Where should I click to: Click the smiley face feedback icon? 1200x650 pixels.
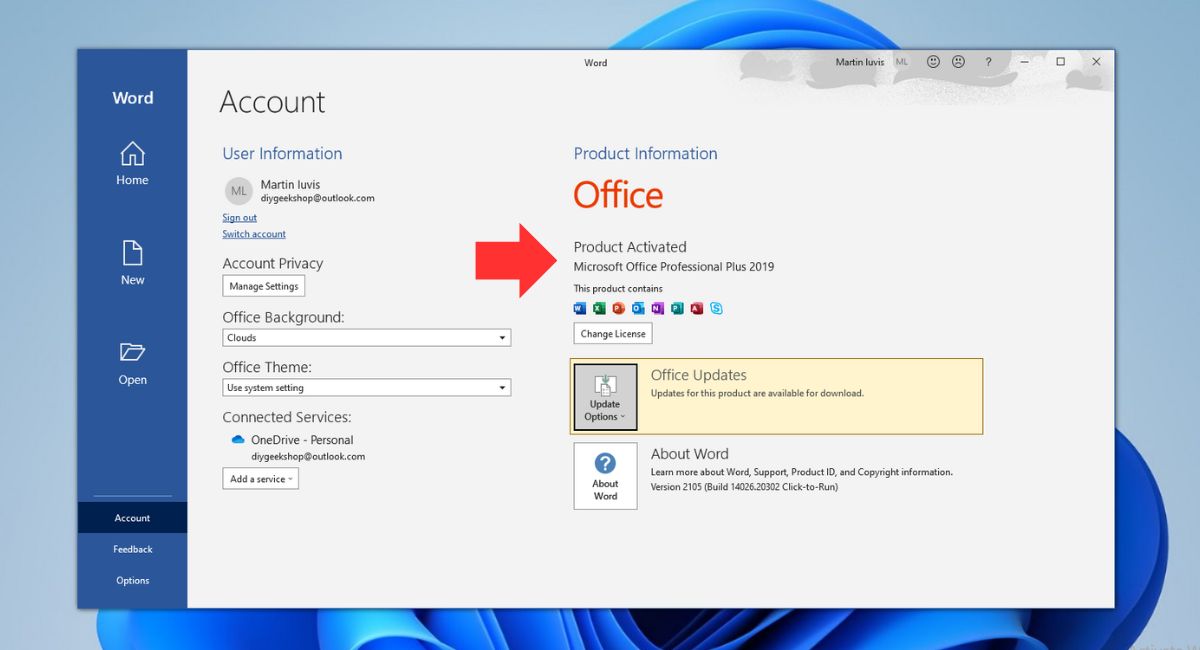pyautogui.click(x=933, y=62)
